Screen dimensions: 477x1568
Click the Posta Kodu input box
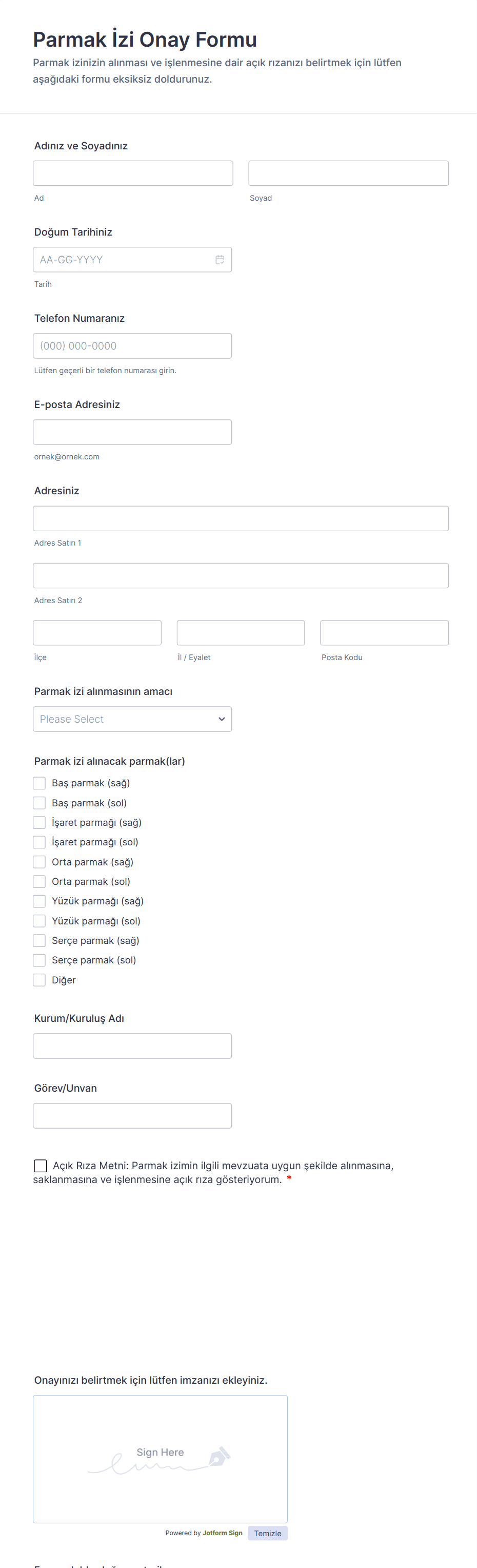point(384,633)
